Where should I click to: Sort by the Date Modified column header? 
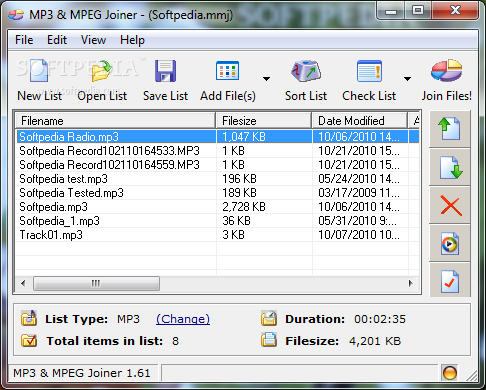360,121
